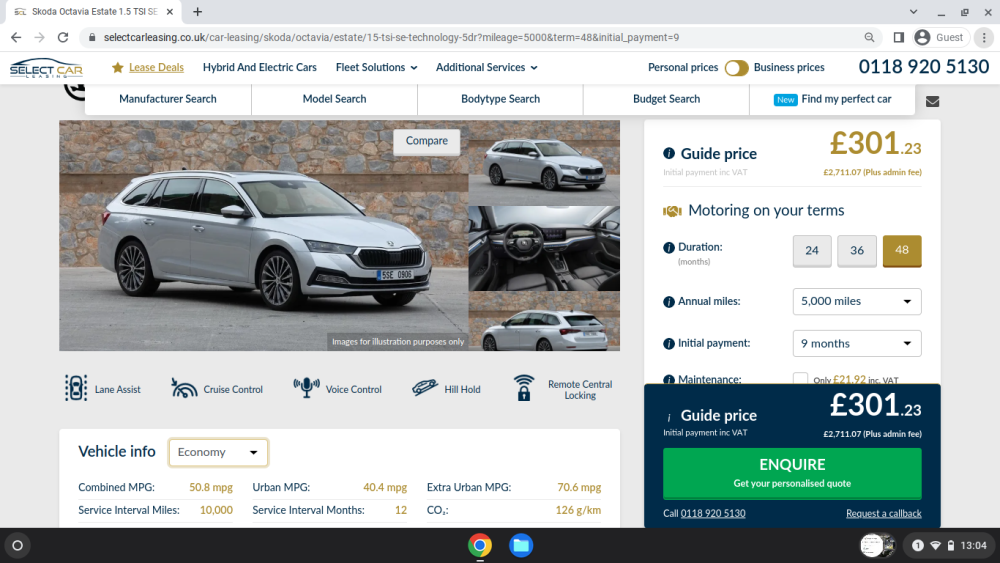Click Request a callback link
This screenshot has width=1000, height=563.
pos(883,513)
